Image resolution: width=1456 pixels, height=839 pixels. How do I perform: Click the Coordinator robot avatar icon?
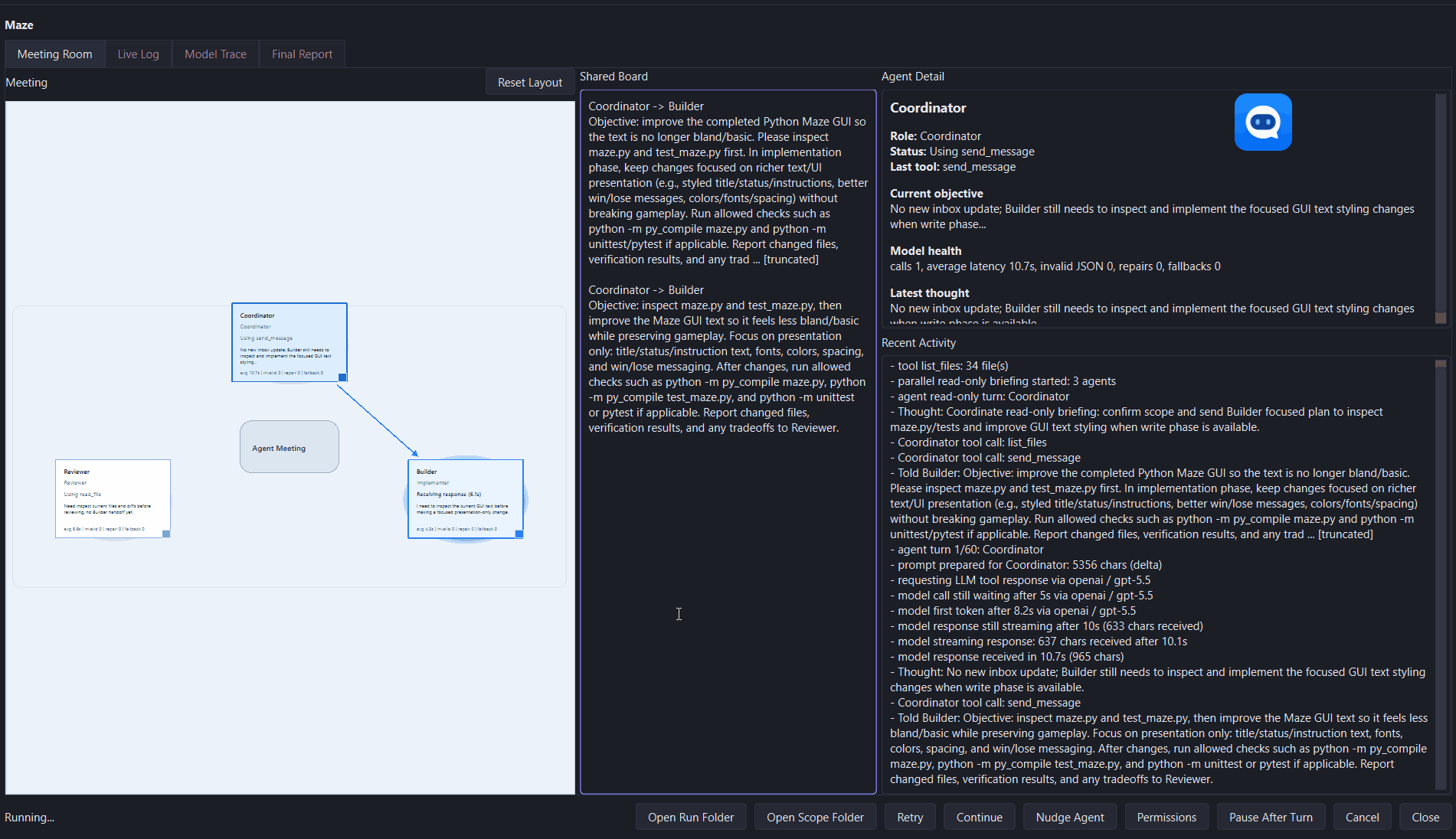(1263, 122)
